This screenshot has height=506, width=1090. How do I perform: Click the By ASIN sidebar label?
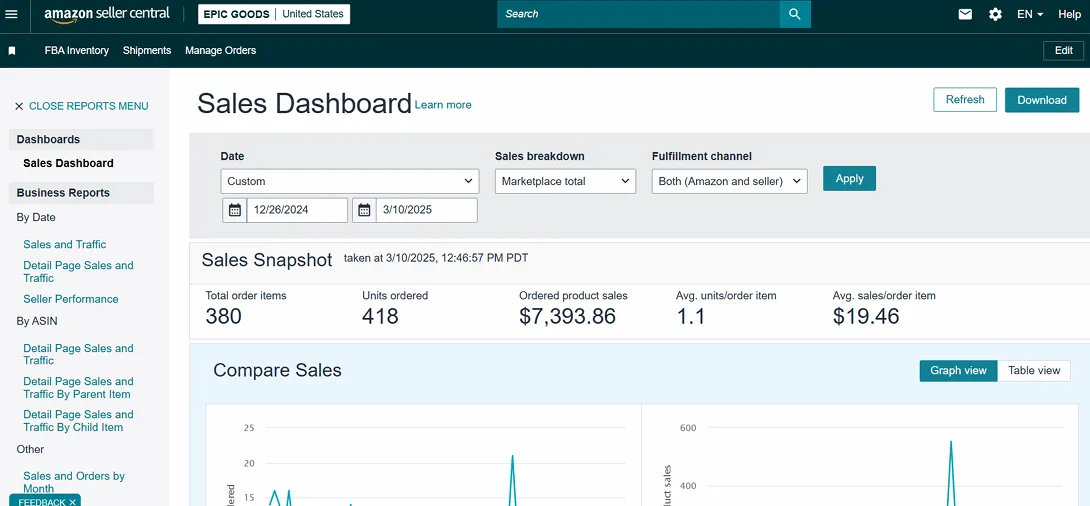[x=37, y=321]
